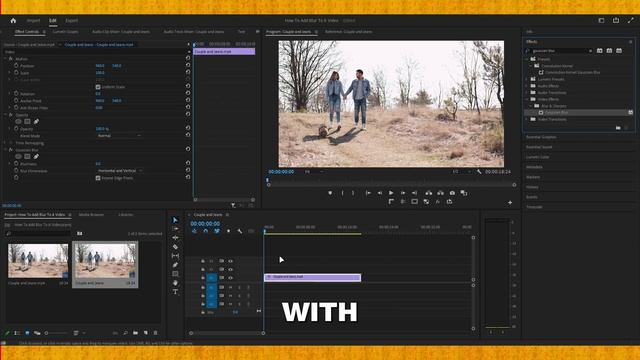
Task: Select the Track Select Forward tool
Action: click(175, 229)
